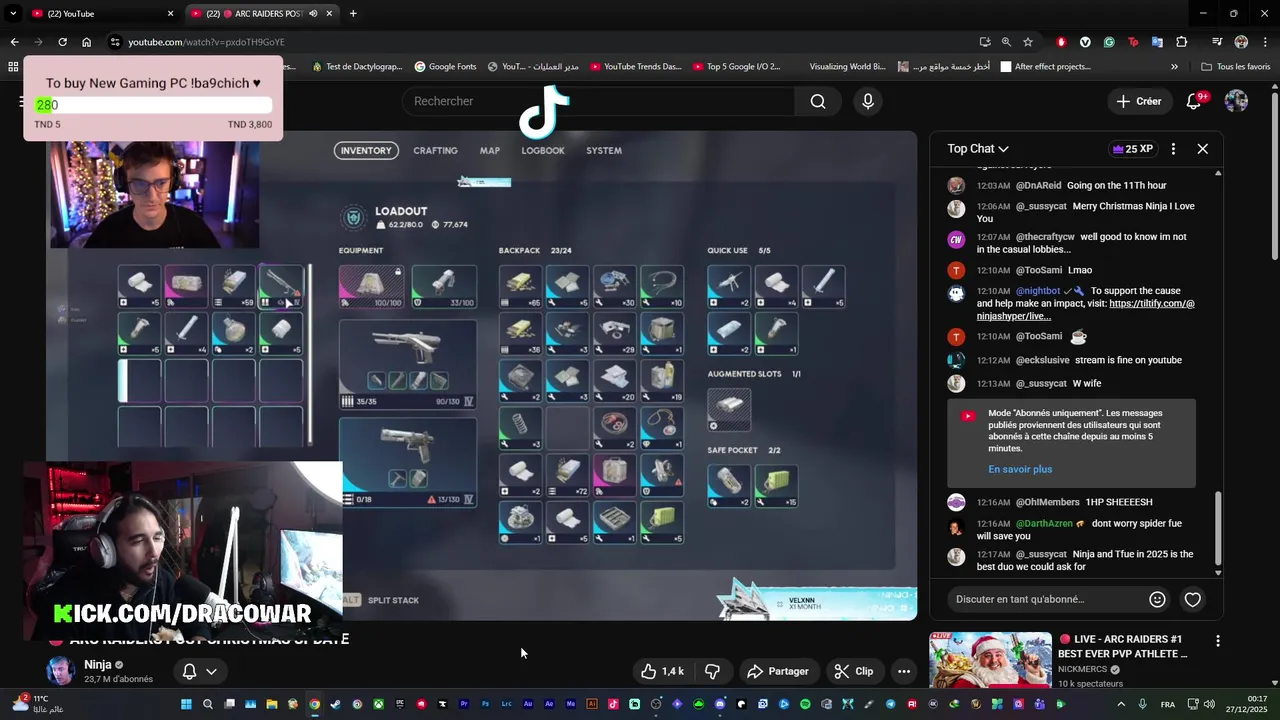Viewport: 1280px width, 720px height.
Task: Close the live chat panel
Action: click(1203, 149)
